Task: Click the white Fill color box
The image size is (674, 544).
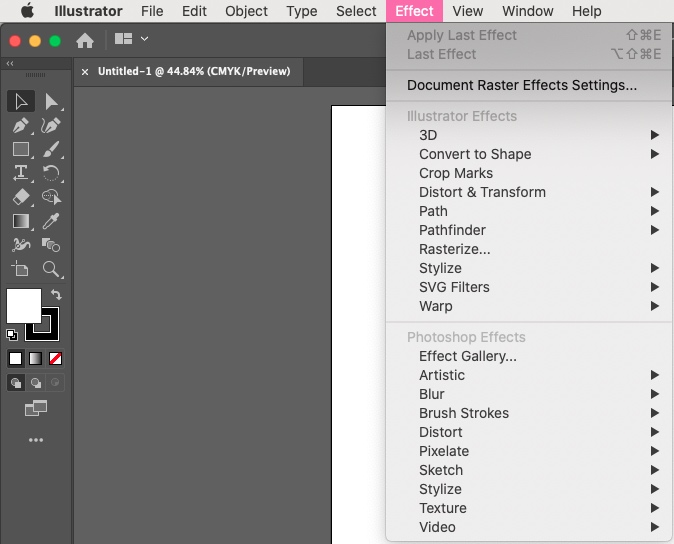Action: pyautogui.click(x=24, y=306)
